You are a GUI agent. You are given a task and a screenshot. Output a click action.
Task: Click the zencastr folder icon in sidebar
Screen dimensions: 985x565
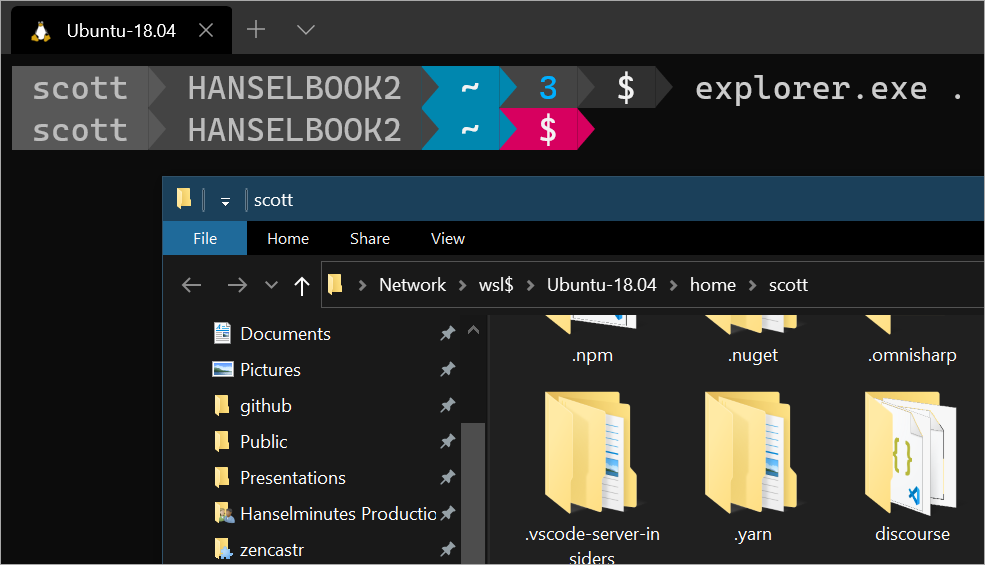223,549
